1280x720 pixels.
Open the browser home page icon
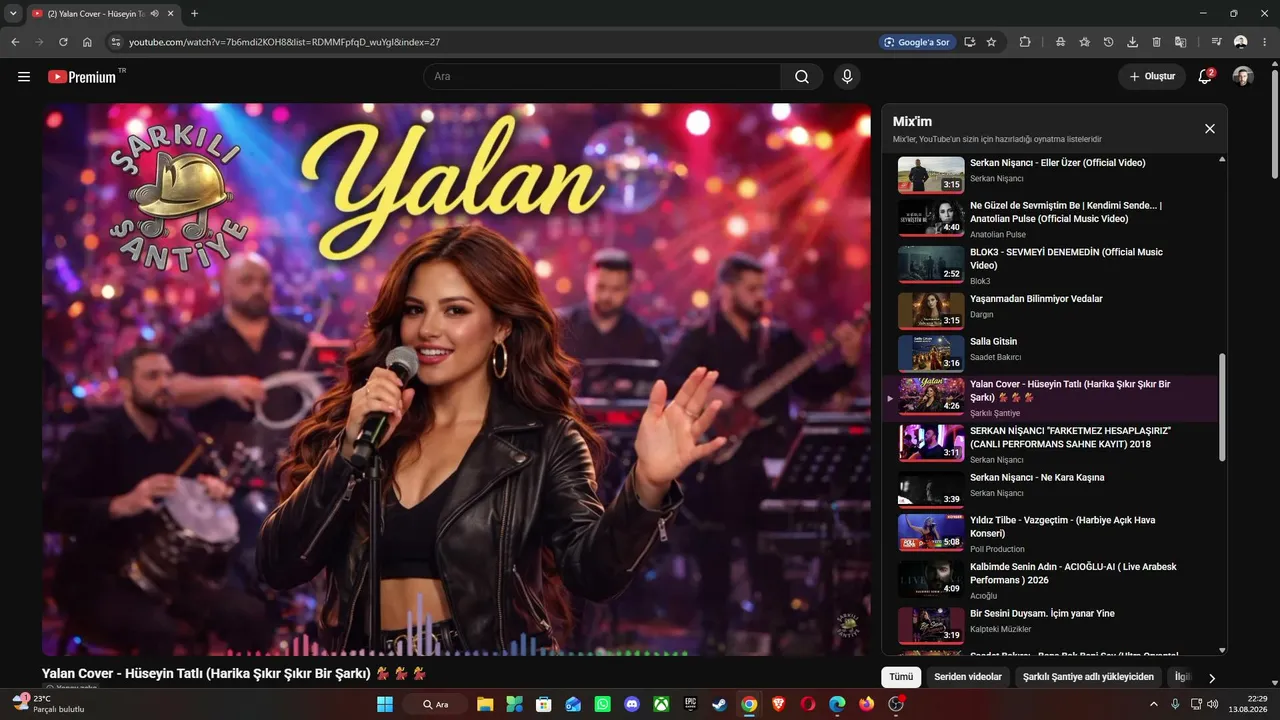pyautogui.click(x=87, y=42)
